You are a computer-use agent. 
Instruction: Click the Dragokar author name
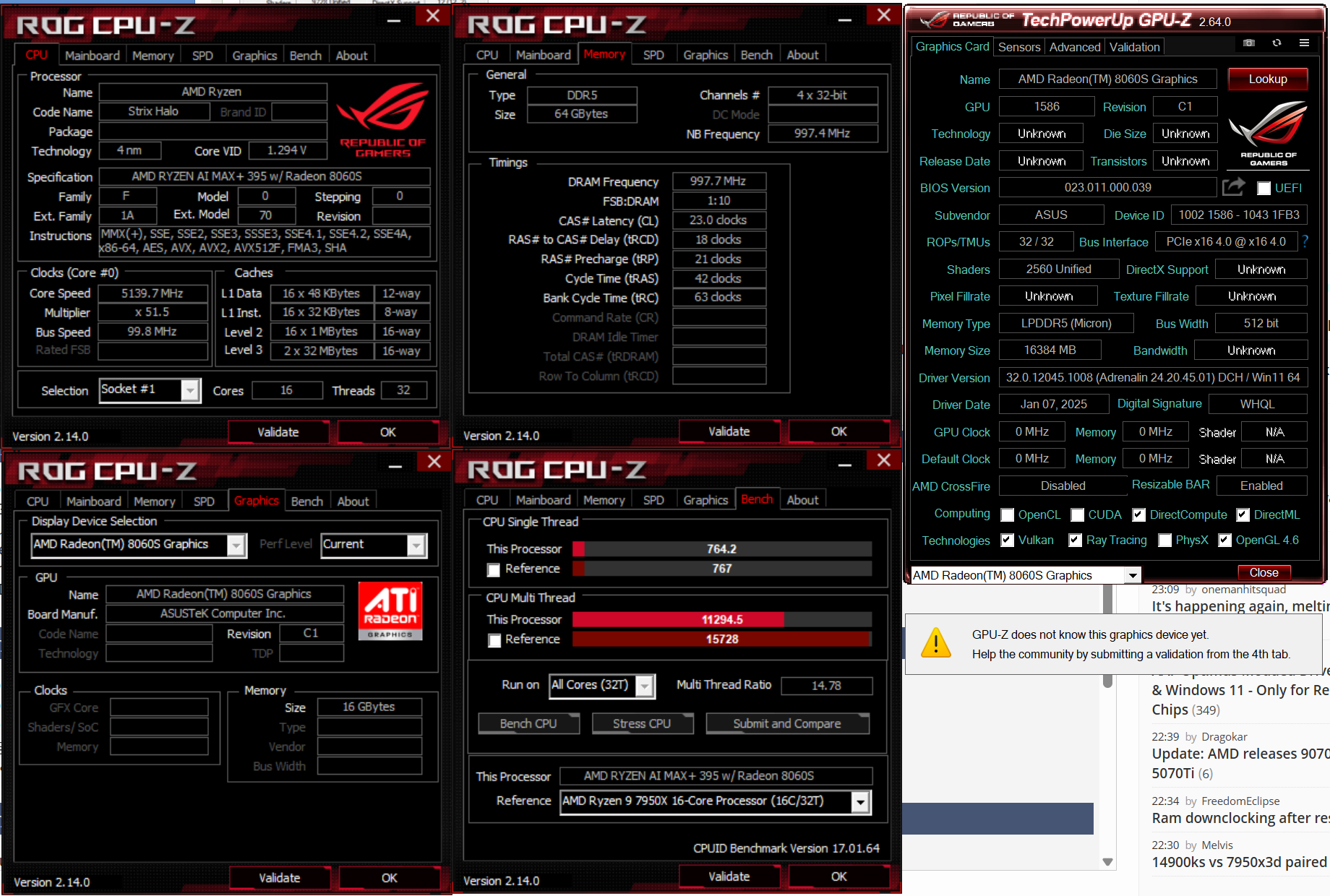pyautogui.click(x=1224, y=737)
